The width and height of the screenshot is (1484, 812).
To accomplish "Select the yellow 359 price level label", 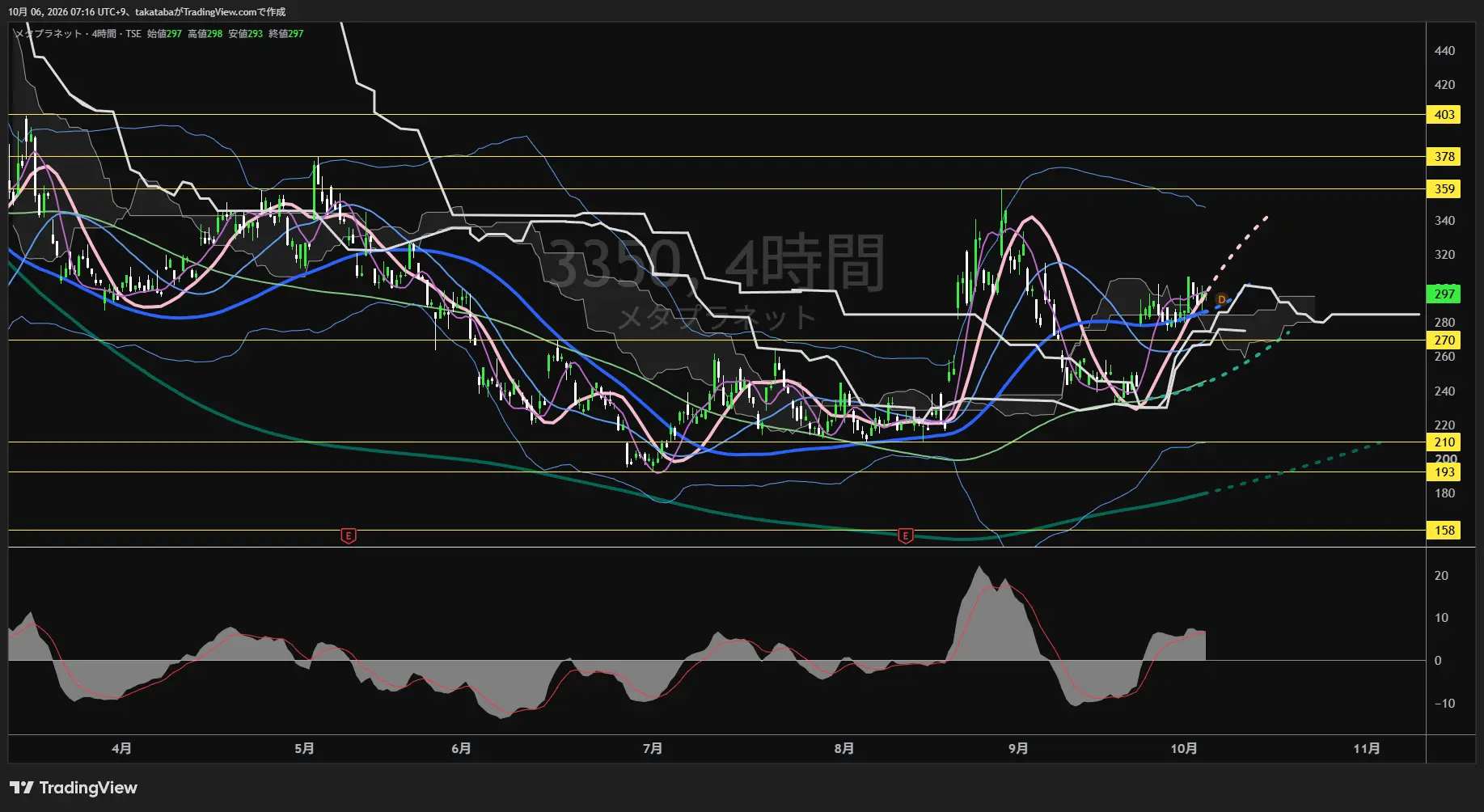I will point(1444,189).
